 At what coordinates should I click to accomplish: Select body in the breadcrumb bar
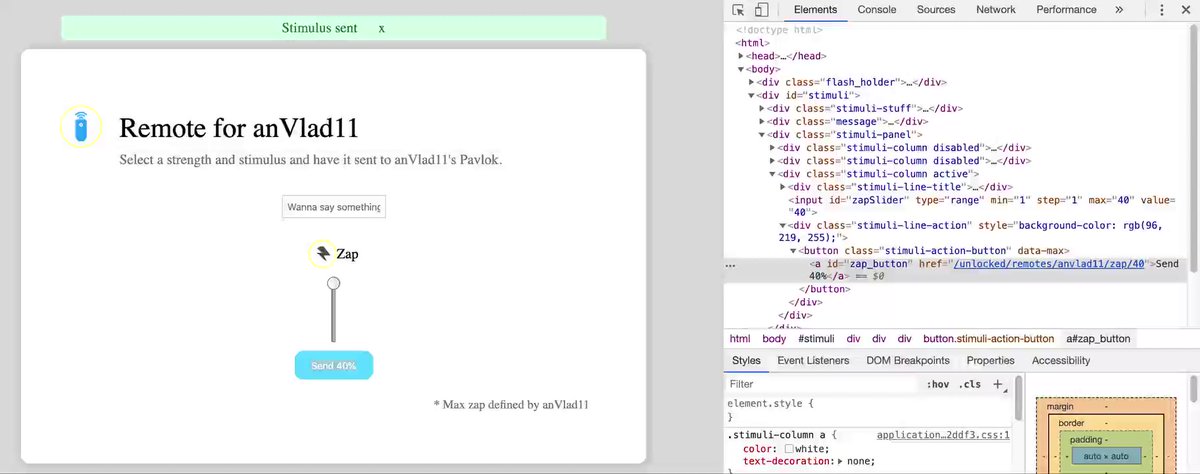pyautogui.click(x=775, y=339)
